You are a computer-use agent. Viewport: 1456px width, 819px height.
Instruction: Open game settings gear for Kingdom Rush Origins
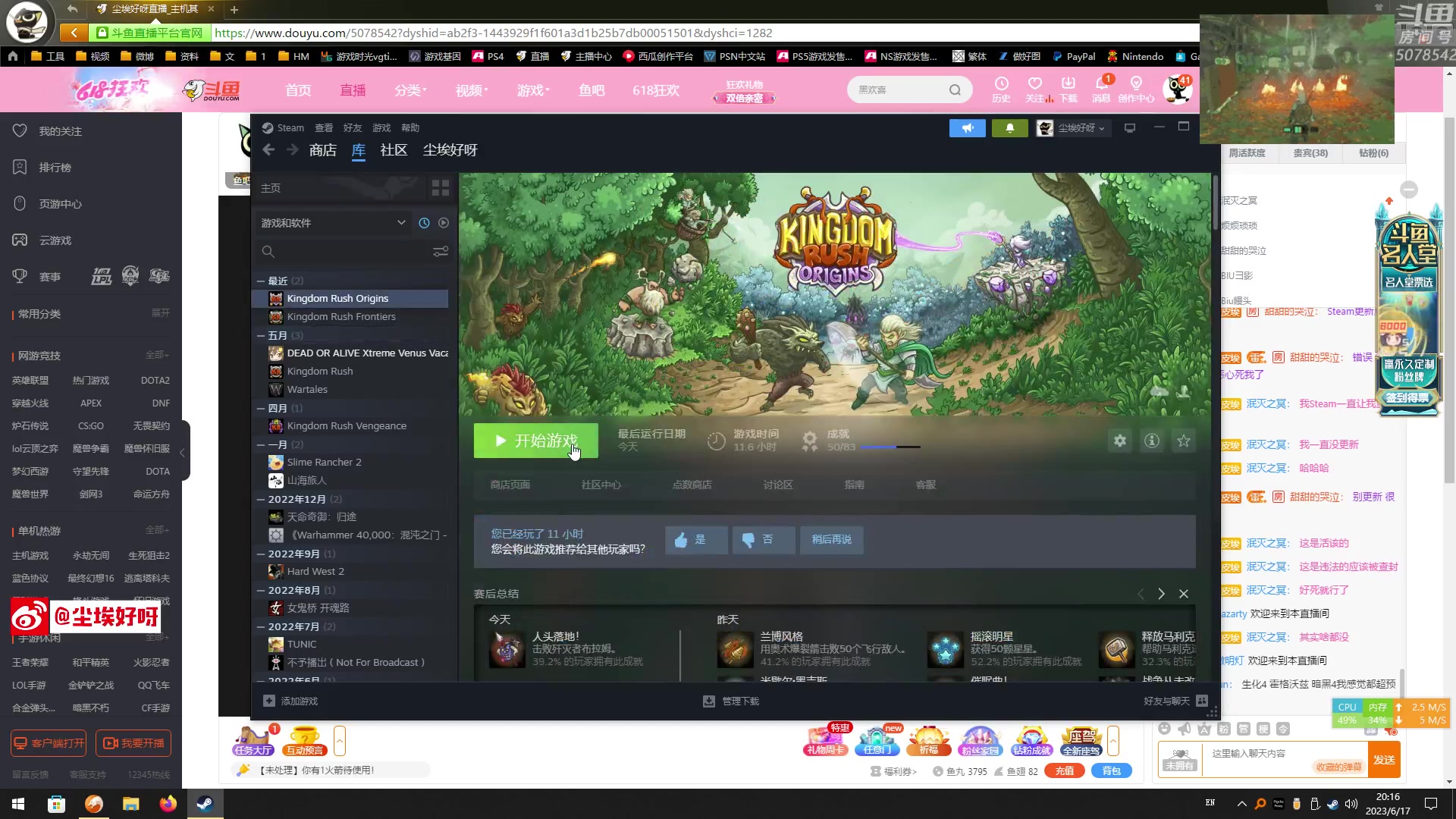(x=1120, y=441)
